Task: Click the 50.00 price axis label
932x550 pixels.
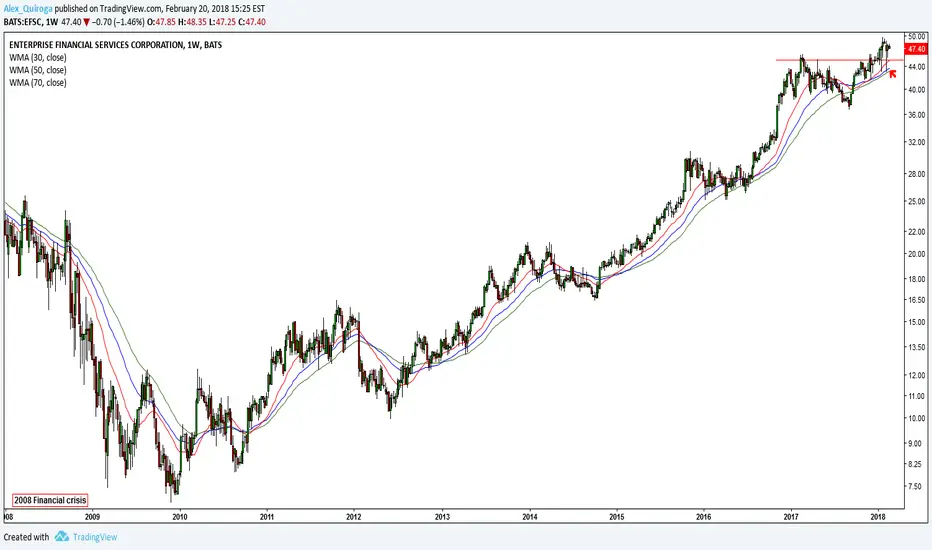Action: coord(917,36)
